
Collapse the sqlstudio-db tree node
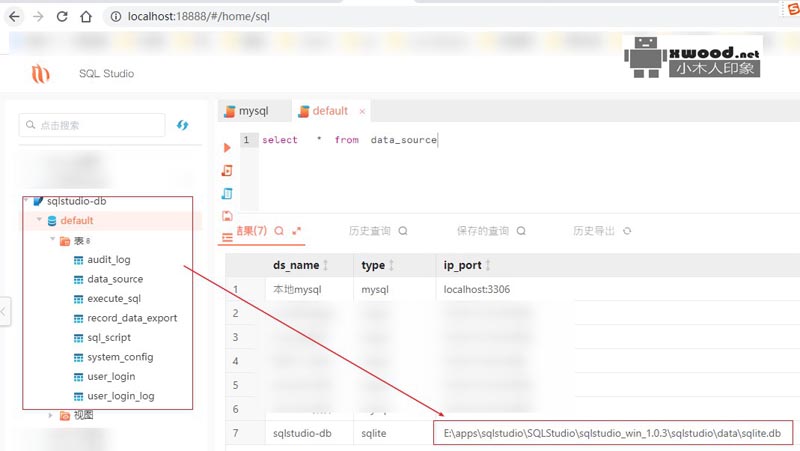[26, 200]
